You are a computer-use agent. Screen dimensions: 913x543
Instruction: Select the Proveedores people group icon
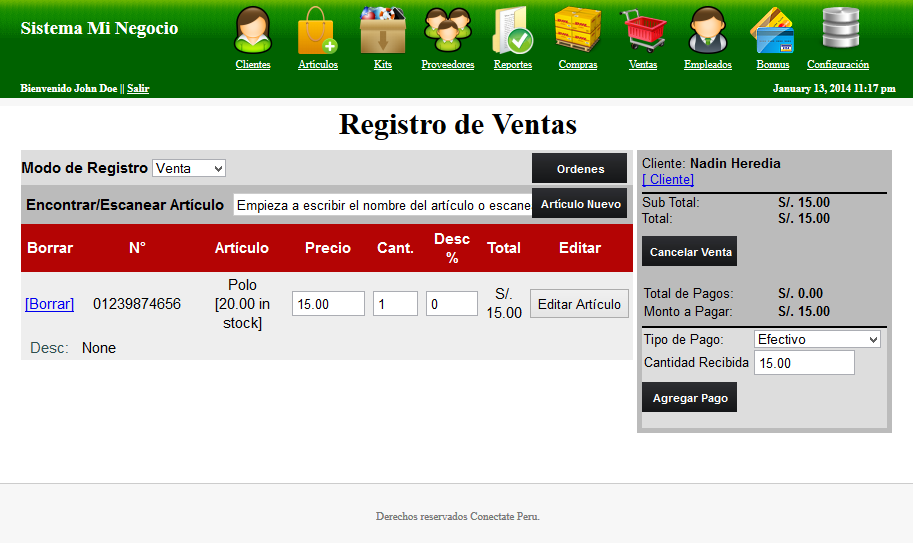coord(448,30)
